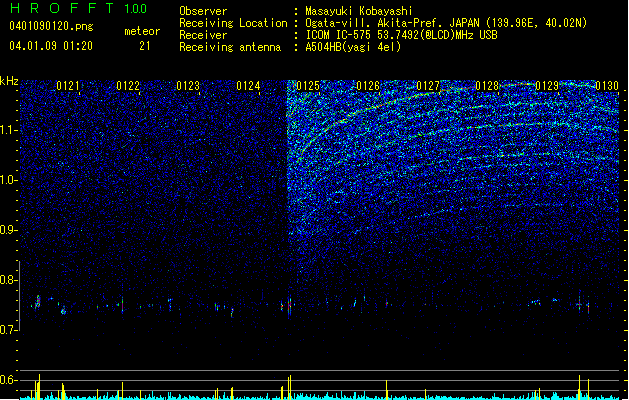Screen dimensions: 629x400
Task: Click the Receiving antenna label
Action: pyautogui.click(x=230, y=47)
